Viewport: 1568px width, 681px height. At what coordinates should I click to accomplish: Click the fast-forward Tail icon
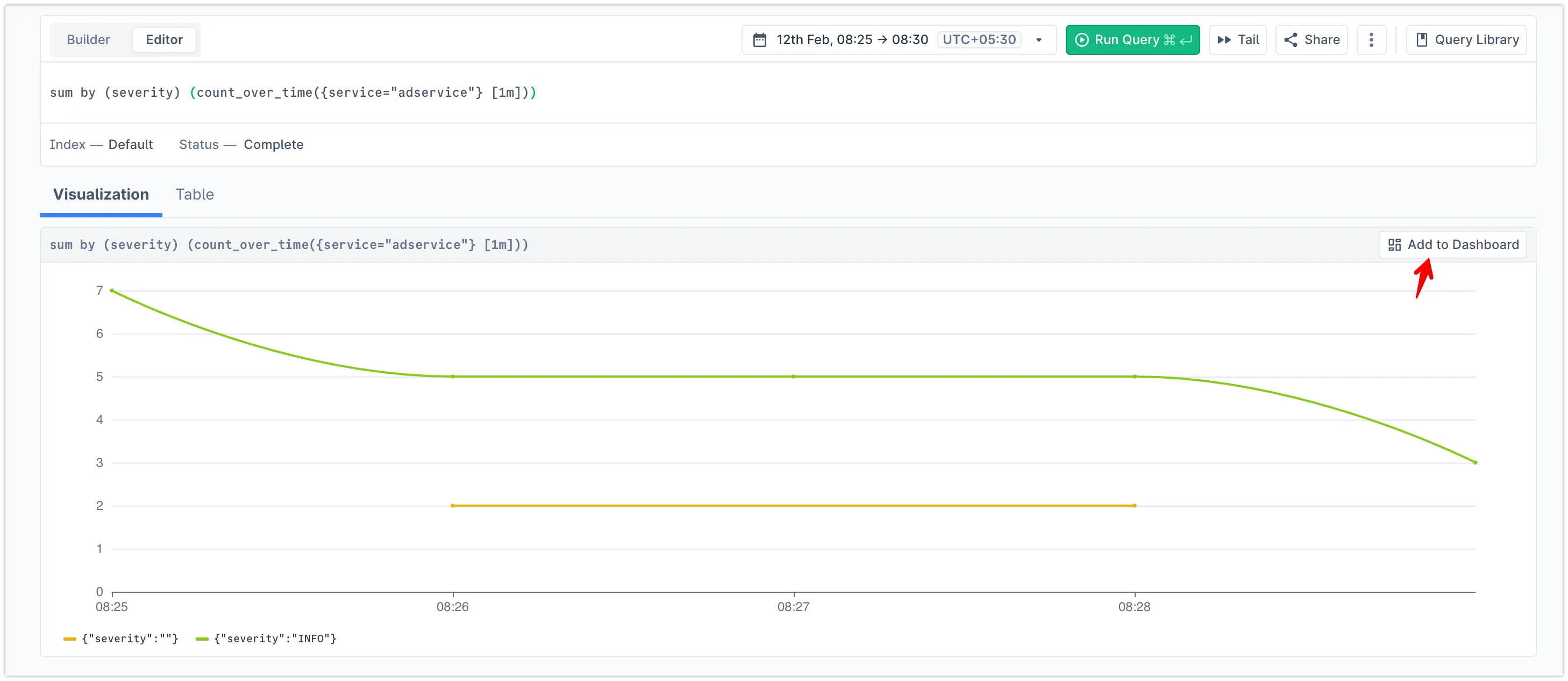coord(1223,40)
